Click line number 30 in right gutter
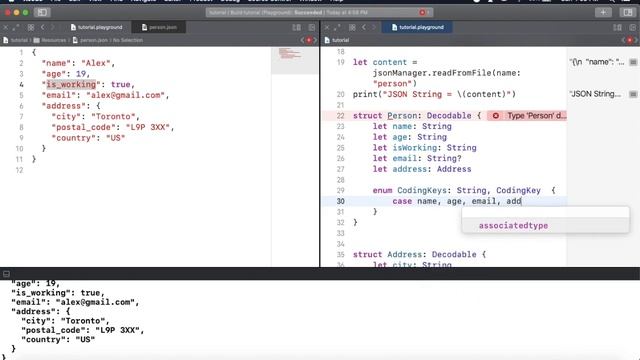This screenshot has width=640, height=360. click(x=340, y=201)
